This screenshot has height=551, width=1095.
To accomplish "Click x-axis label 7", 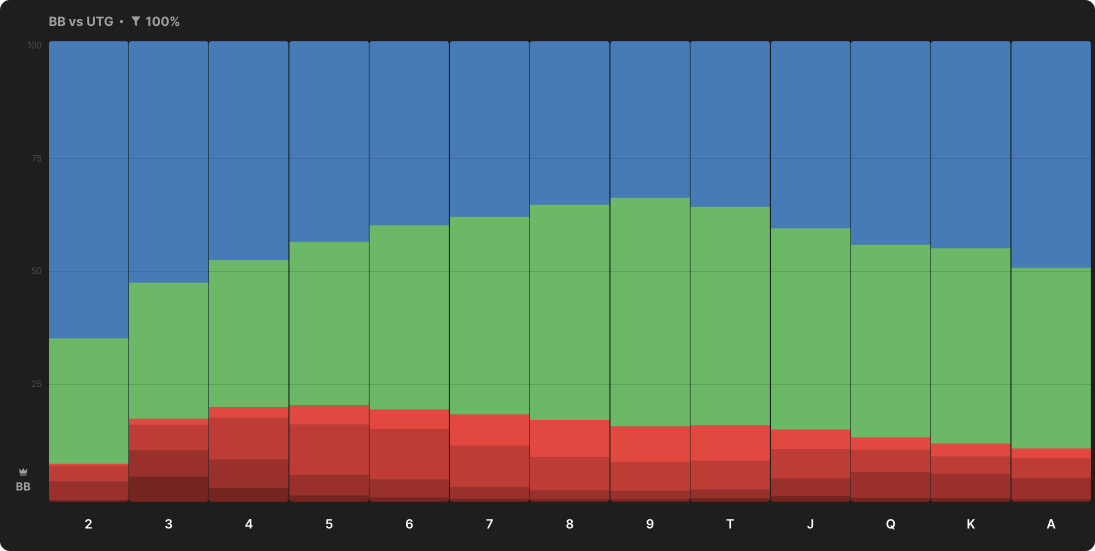I will tap(490, 524).
